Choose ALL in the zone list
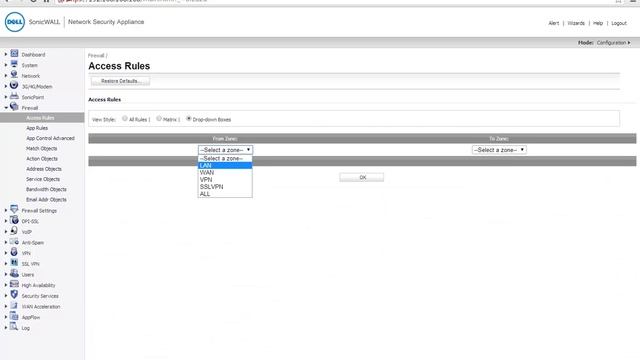This screenshot has width=640, height=360. click(x=225, y=194)
